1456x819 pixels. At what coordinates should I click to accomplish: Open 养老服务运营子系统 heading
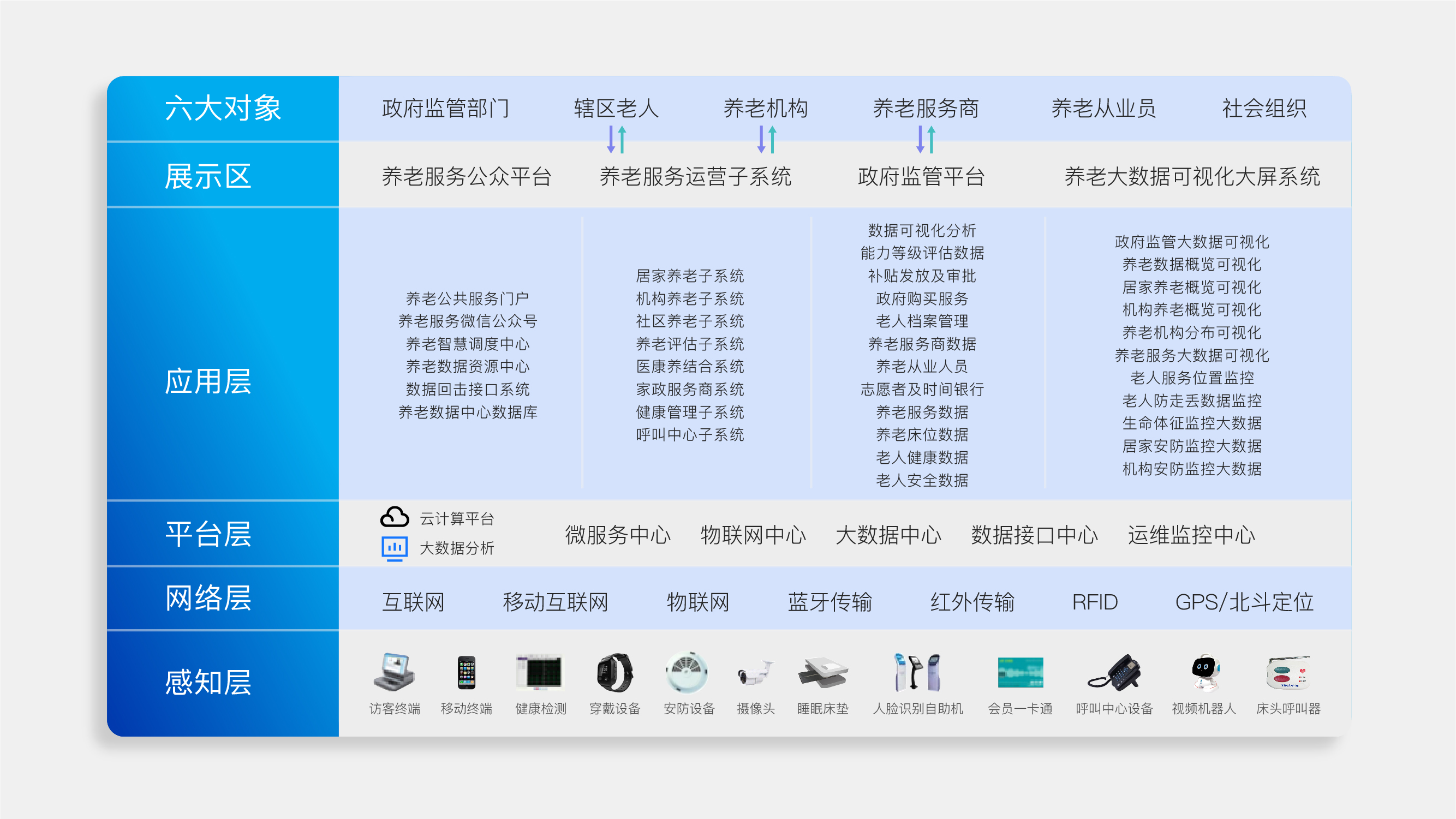[695, 176]
